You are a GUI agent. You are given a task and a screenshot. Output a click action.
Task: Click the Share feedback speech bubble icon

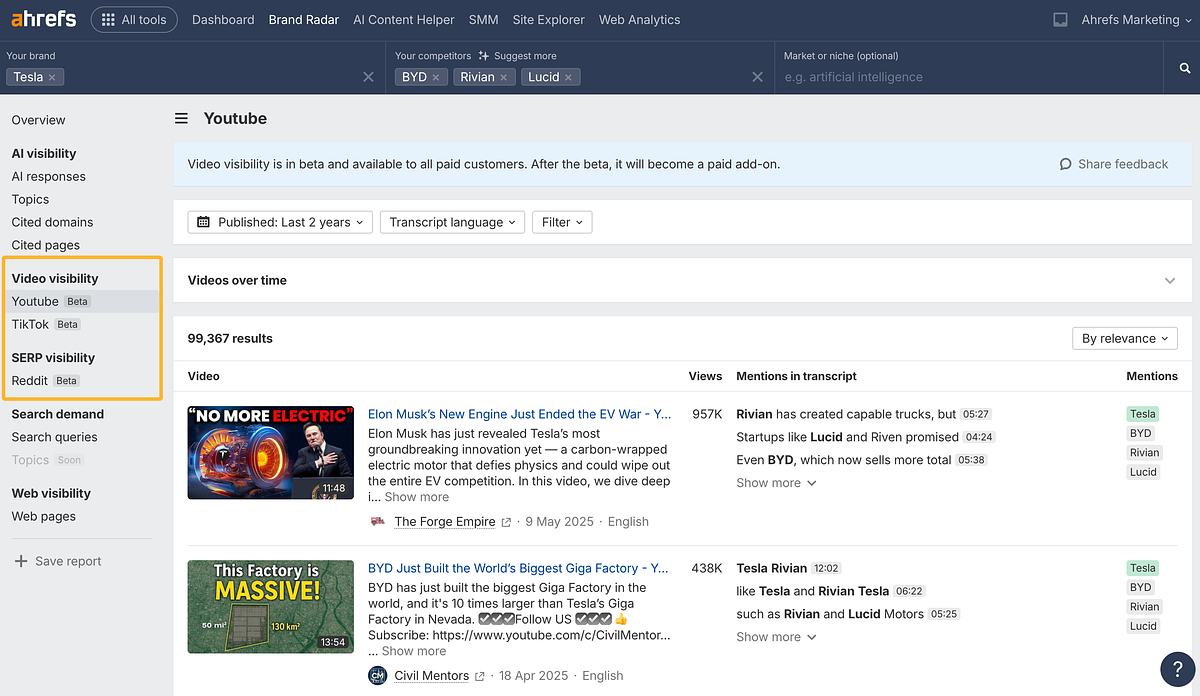click(x=1064, y=164)
